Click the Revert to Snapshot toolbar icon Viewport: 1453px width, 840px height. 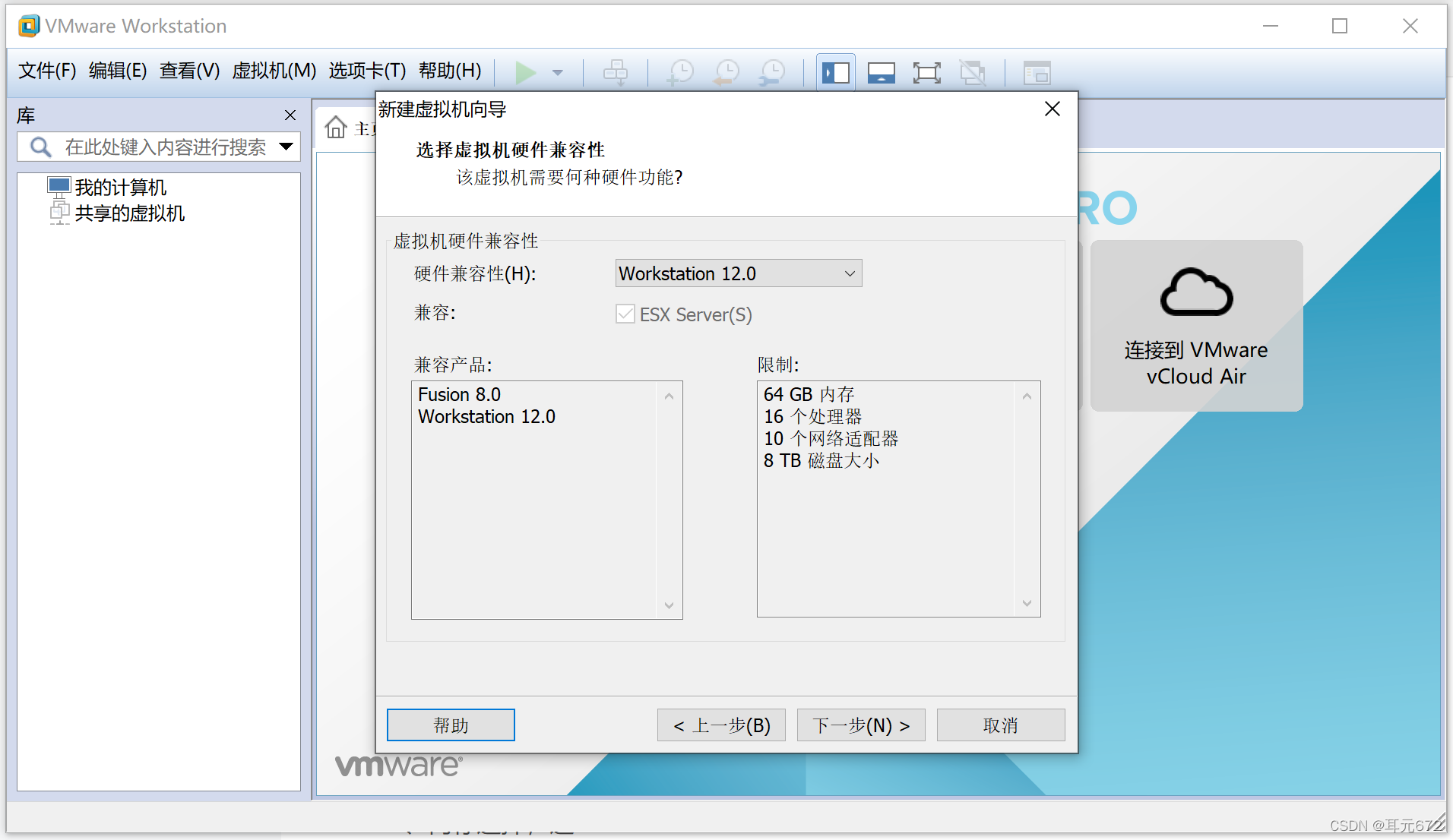click(726, 73)
